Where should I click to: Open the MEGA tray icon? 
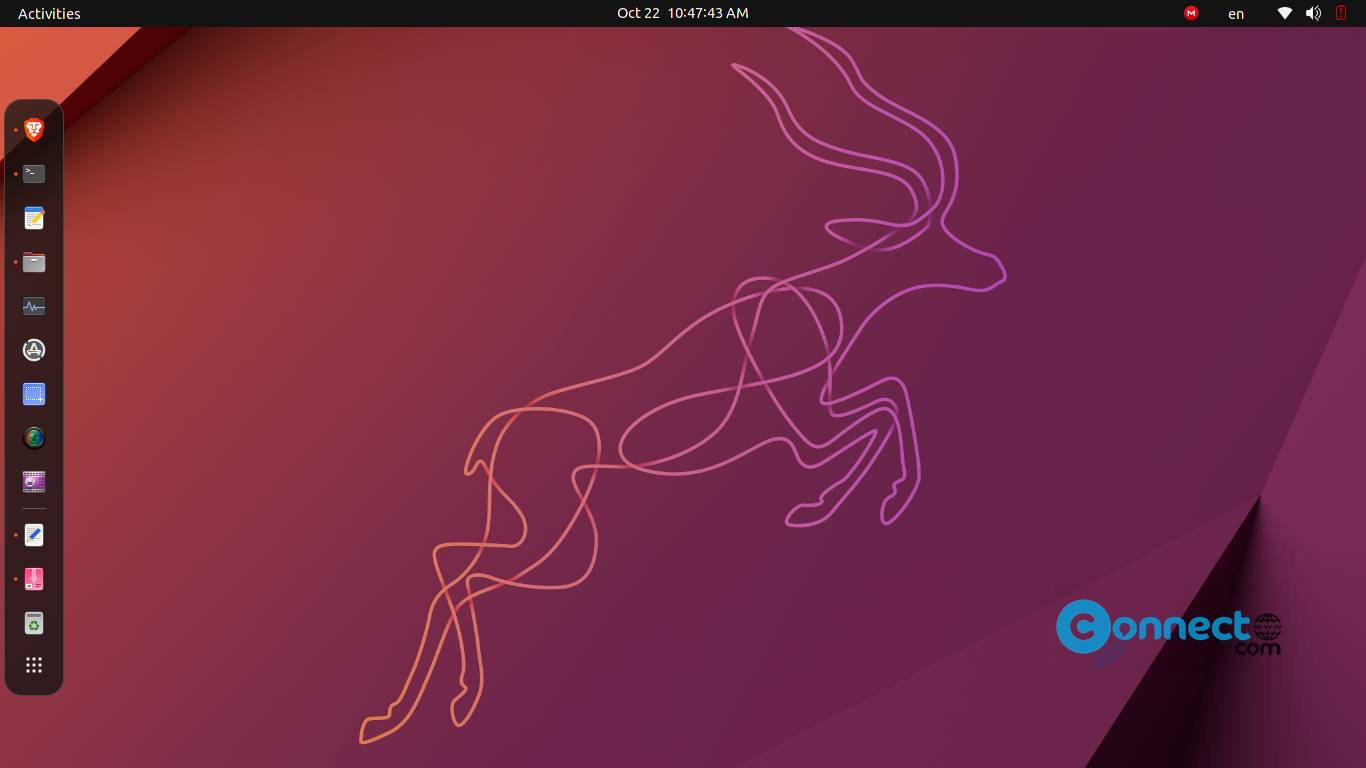1191,13
